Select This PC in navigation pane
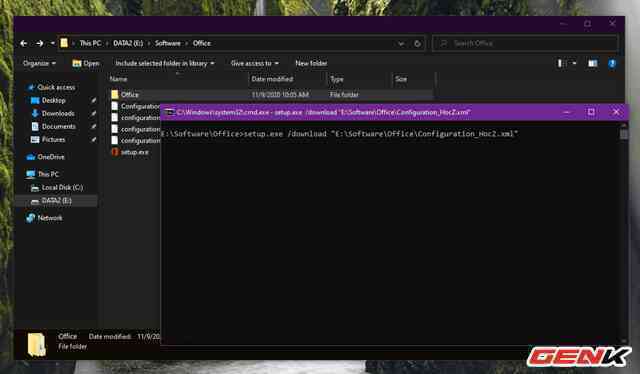 tap(42, 174)
